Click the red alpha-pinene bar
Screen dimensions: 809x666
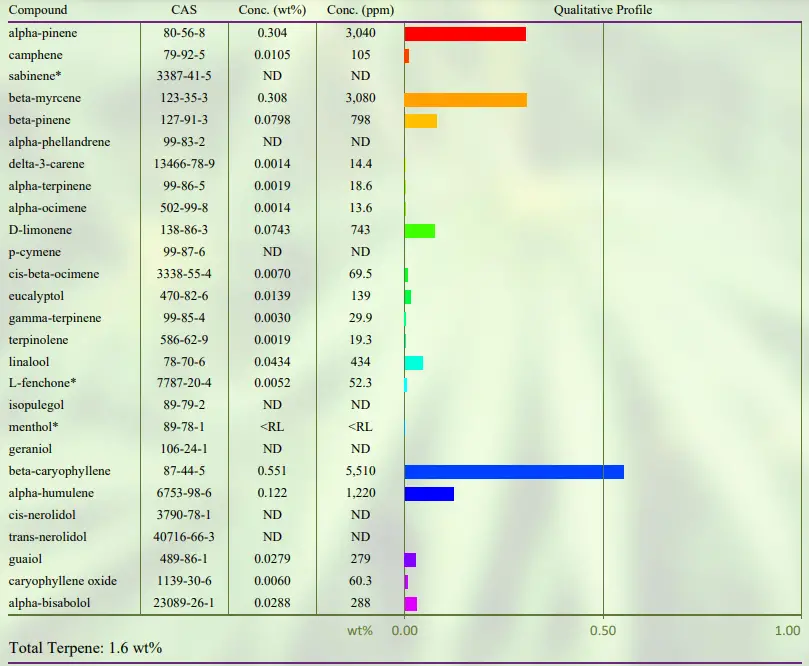click(x=465, y=34)
